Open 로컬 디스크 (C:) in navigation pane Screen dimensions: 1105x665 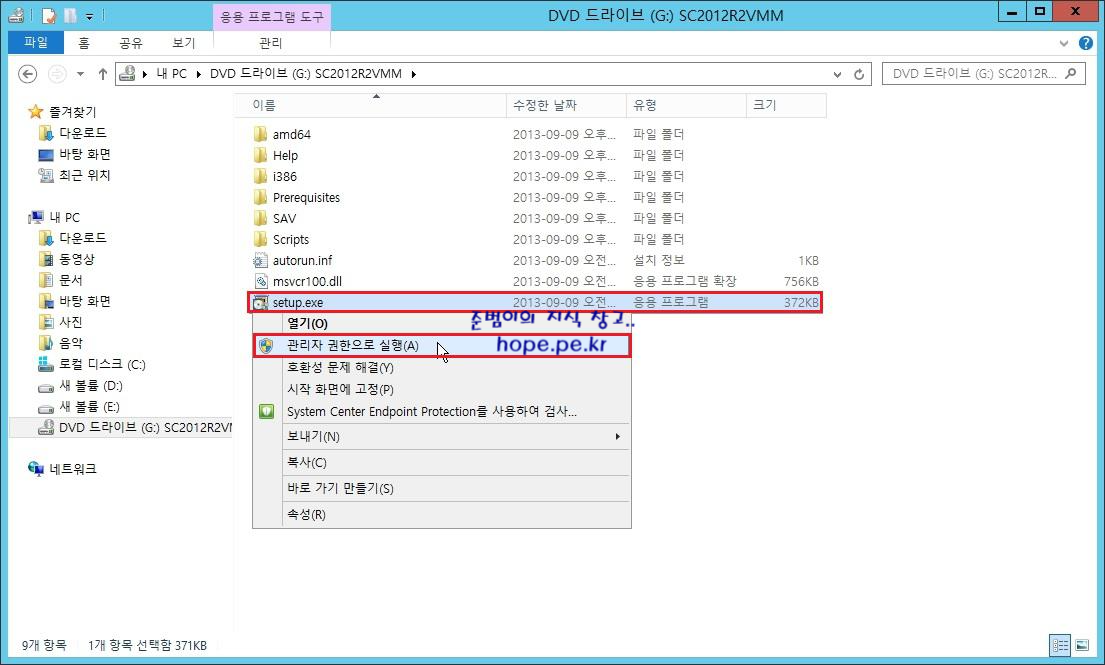pyautogui.click(x=102, y=364)
